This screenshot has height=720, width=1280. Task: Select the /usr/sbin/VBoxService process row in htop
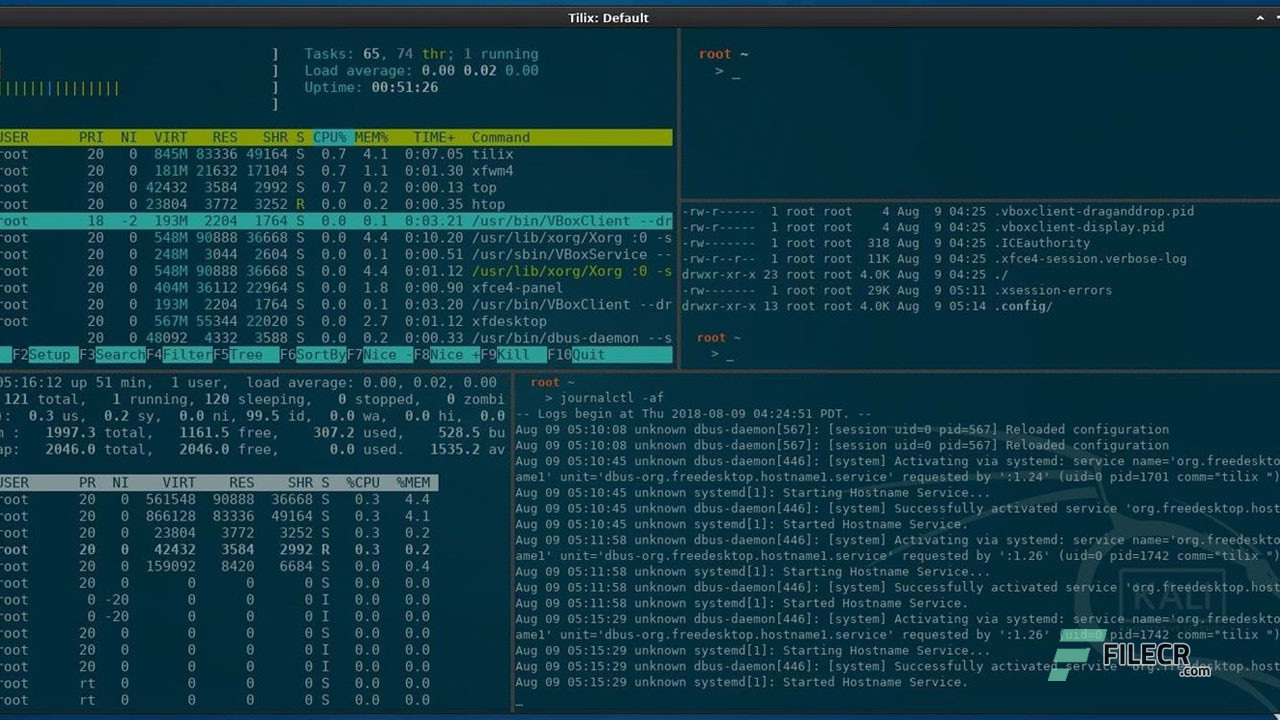336,254
